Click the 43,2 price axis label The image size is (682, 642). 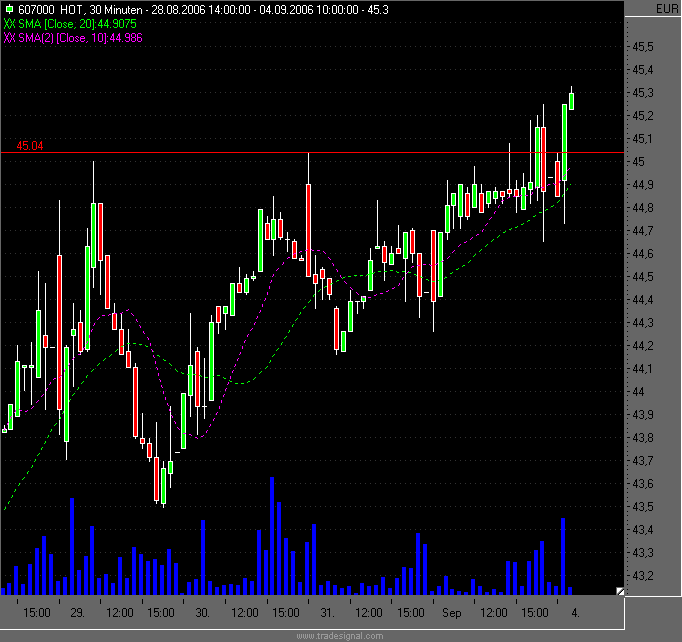tap(642, 576)
